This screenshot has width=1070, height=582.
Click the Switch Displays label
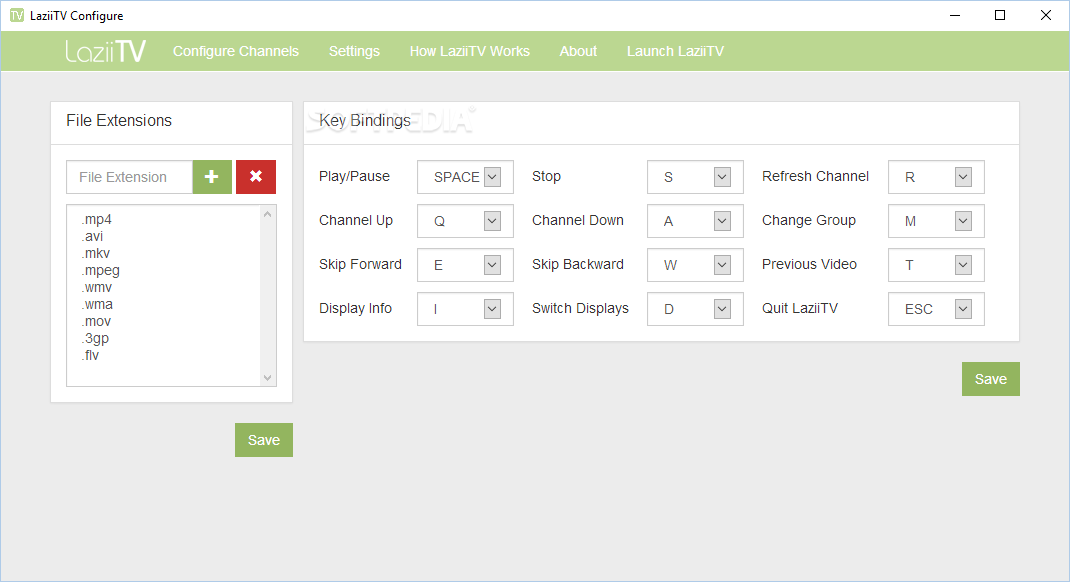pyautogui.click(x=580, y=308)
